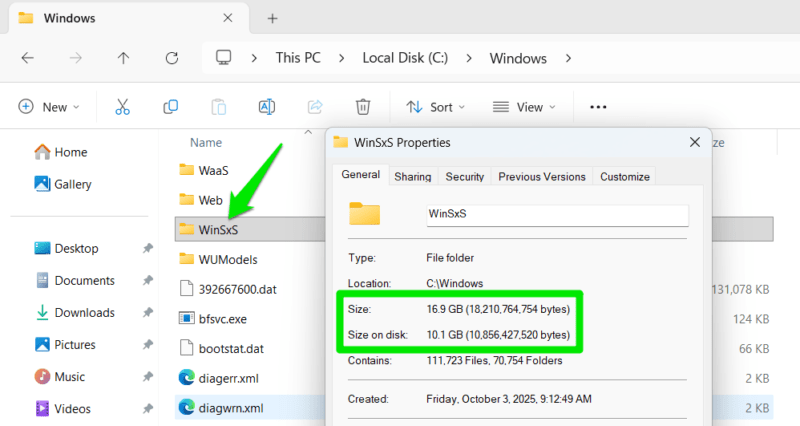
Task: Select bfsvc.exe in file list
Action: 213,319
